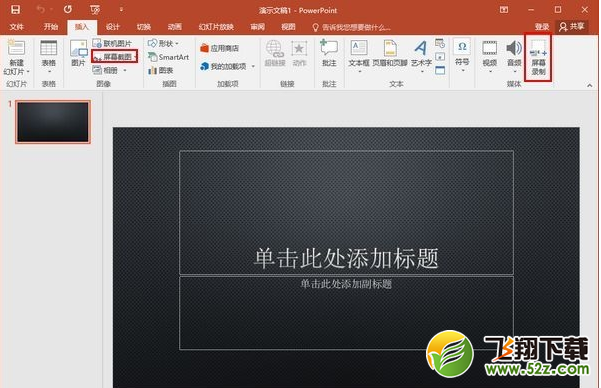Click the 新建幻灯片 (New Slide) icon
Screen dimensions: 601x388
tap(16, 48)
